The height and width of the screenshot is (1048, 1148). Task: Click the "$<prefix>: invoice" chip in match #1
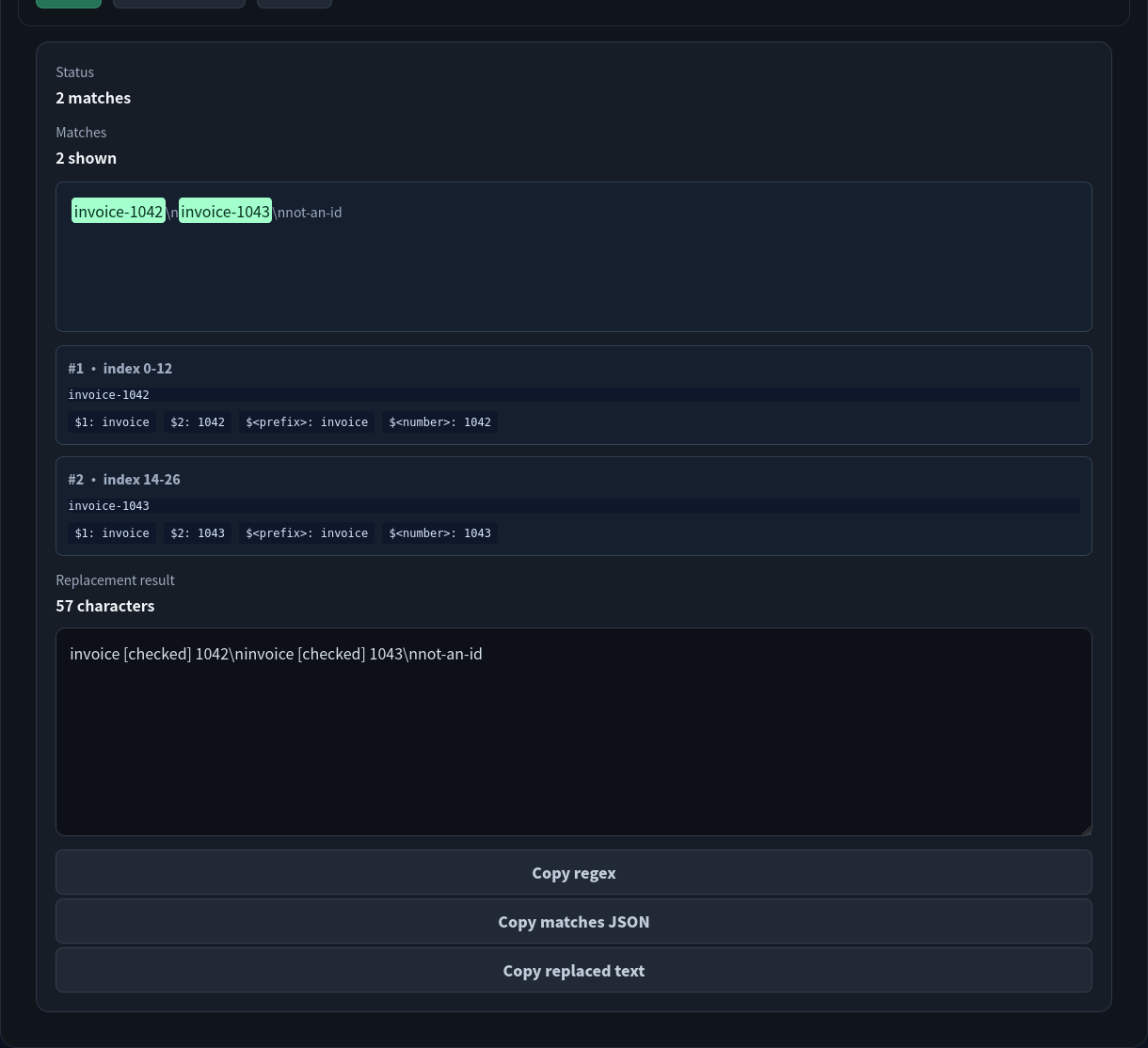pyautogui.click(x=307, y=422)
